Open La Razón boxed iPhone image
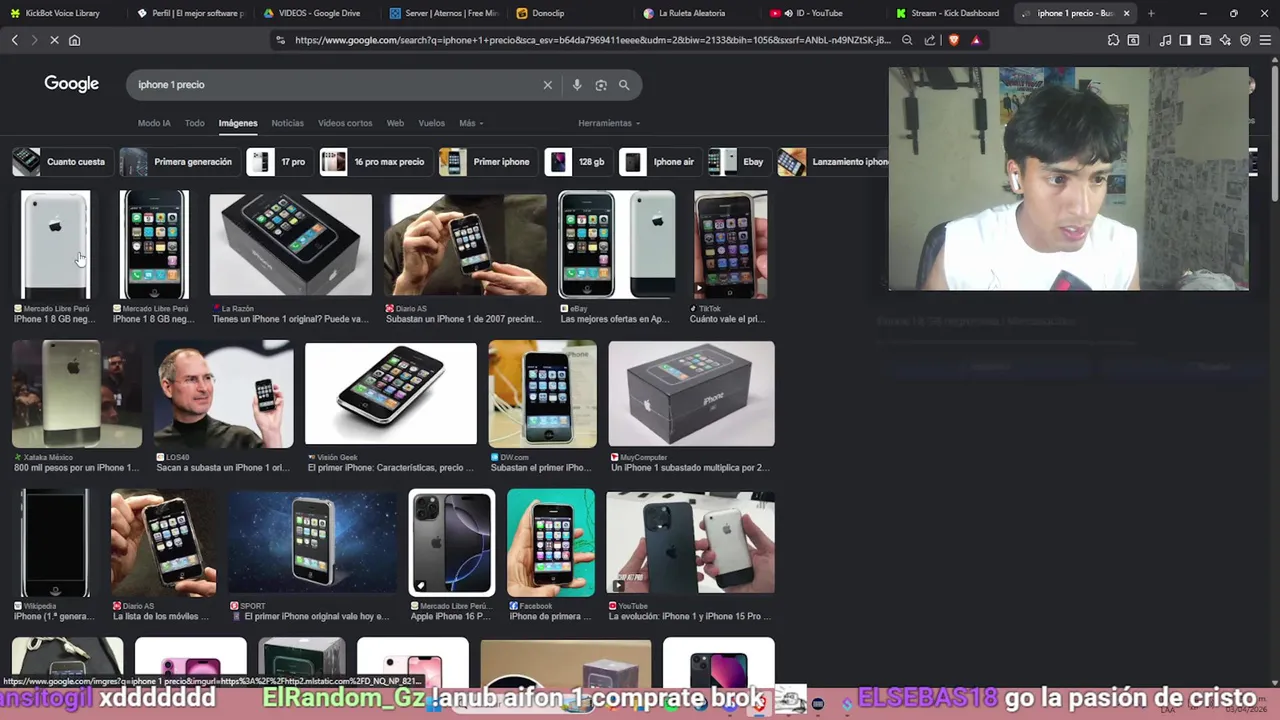This screenshot has height=720, width=1280. (290, 245)
